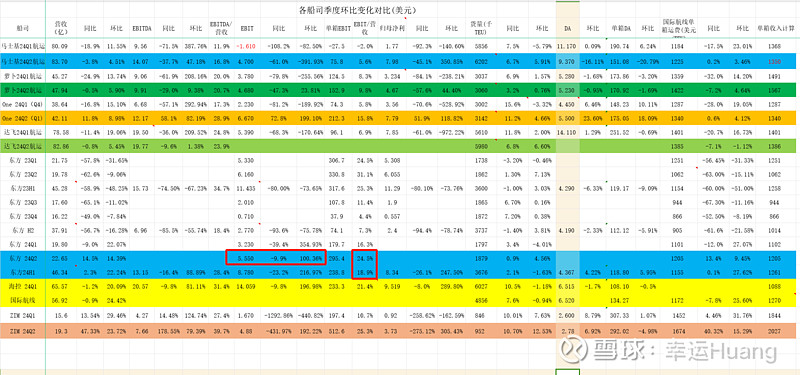
Task: Click the red-boxed 5.550 EBIT cell
Action: [247, 259]
